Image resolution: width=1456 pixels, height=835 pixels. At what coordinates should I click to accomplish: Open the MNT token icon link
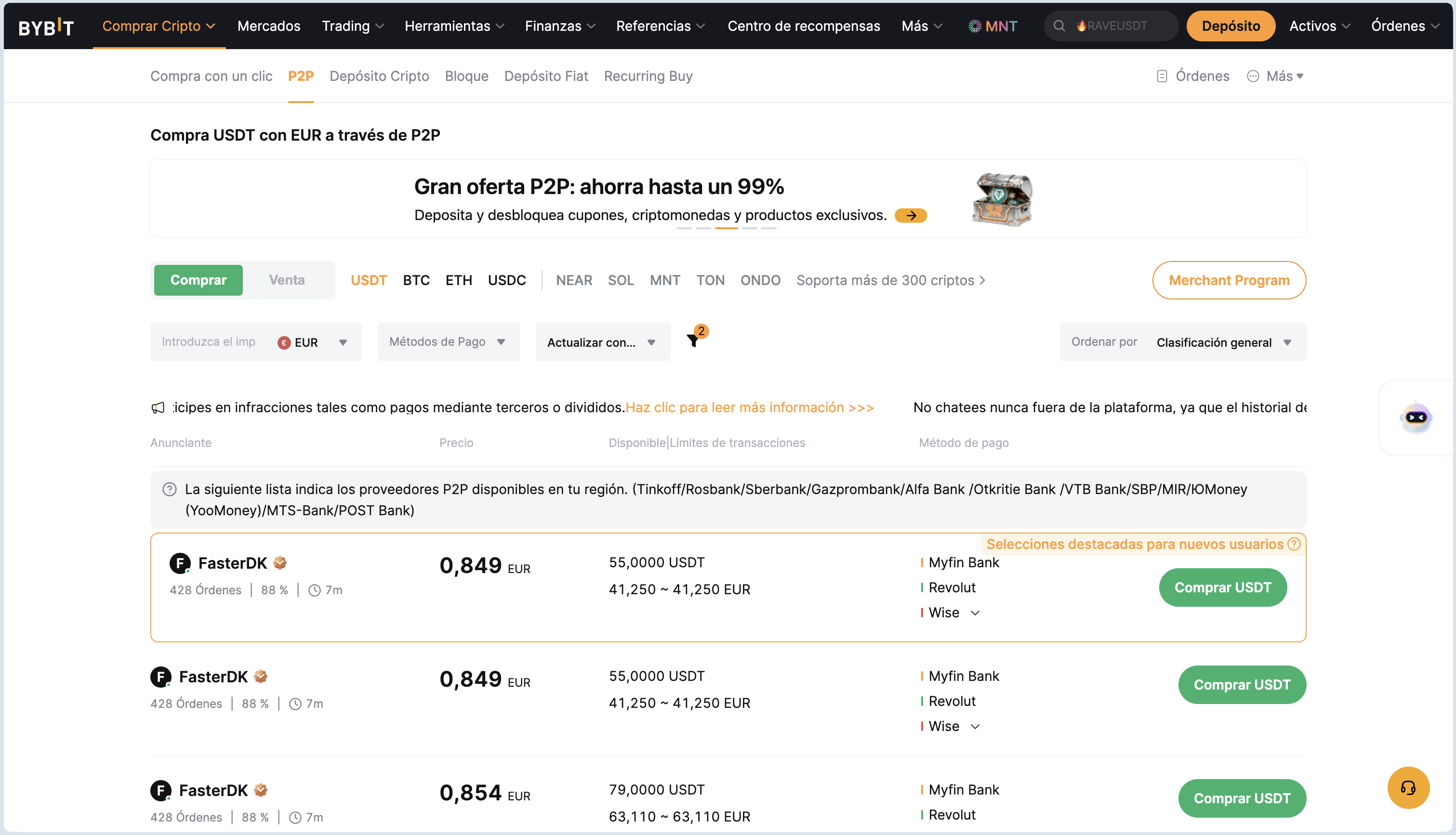click(993, 26)
